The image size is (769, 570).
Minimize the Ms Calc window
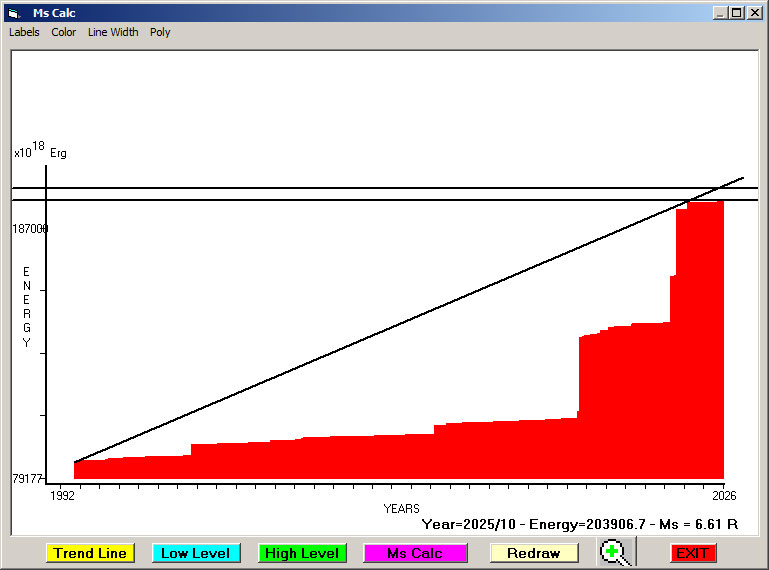point(720,13)
